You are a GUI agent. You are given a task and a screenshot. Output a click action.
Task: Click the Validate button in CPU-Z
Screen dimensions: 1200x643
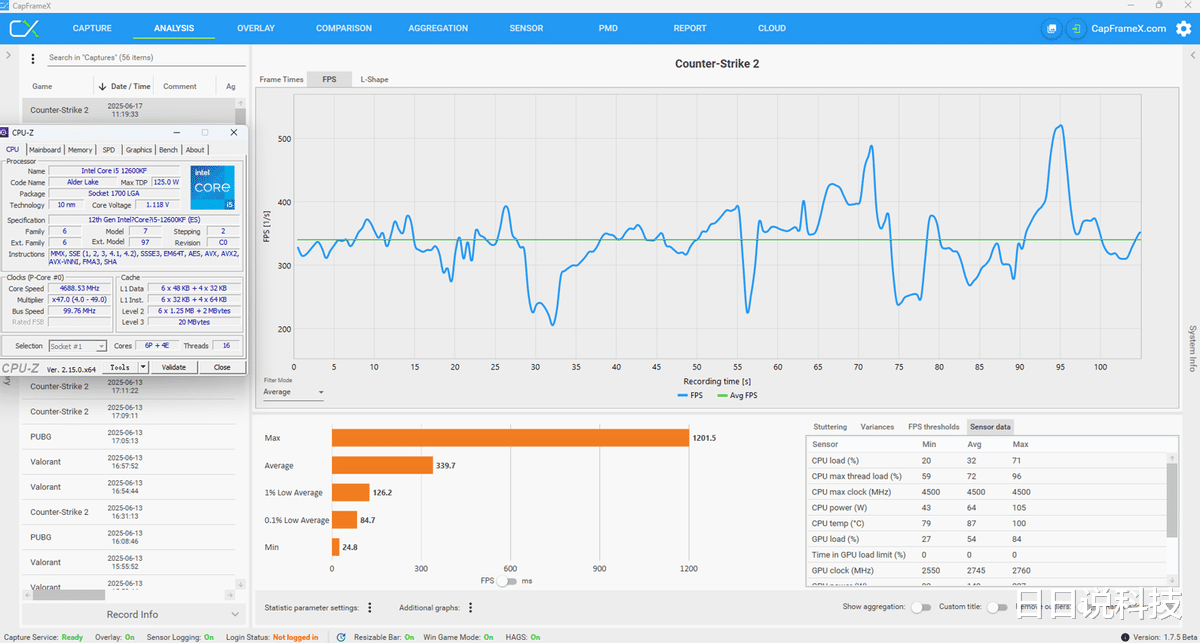174,367
